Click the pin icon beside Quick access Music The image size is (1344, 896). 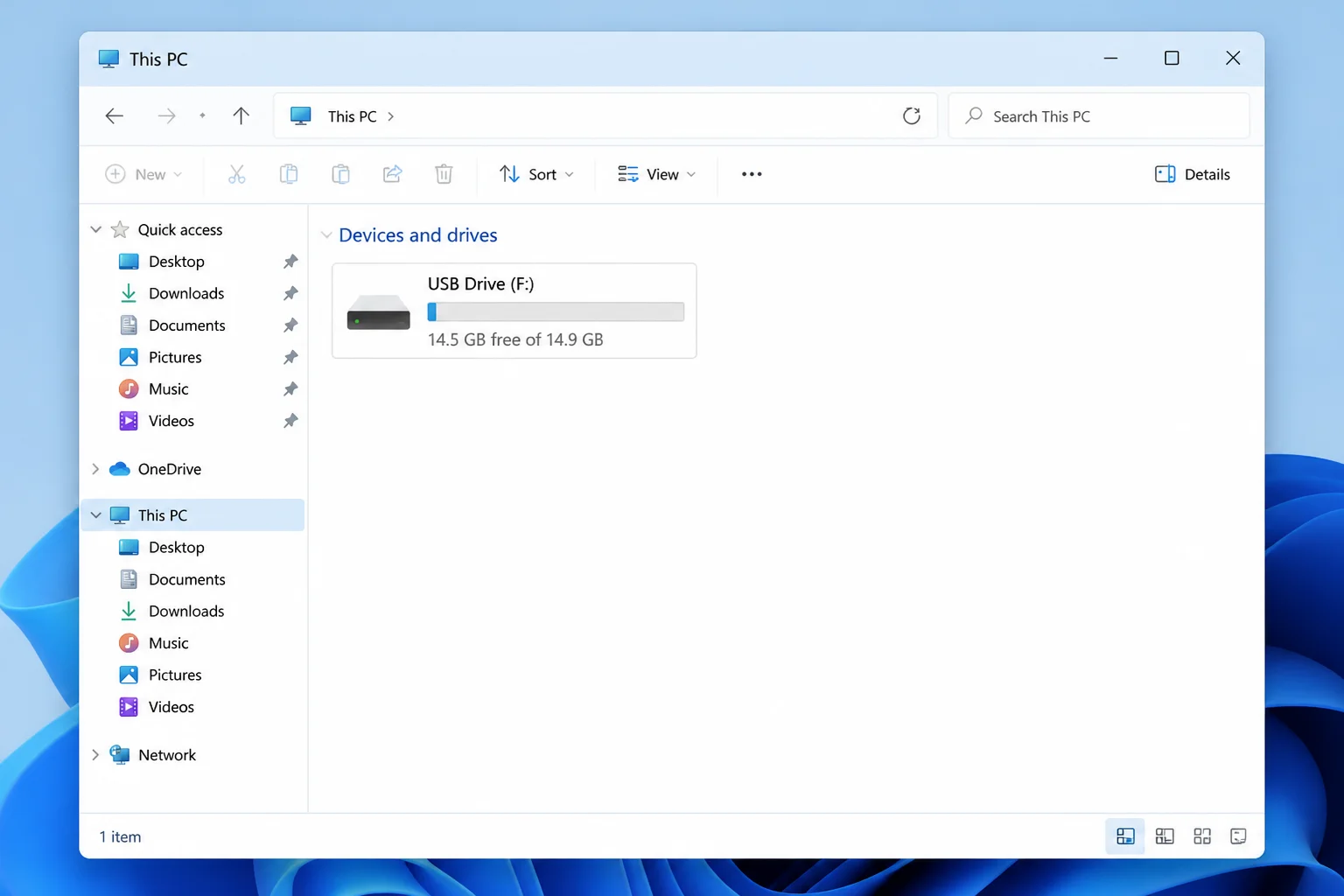[290, 388]
